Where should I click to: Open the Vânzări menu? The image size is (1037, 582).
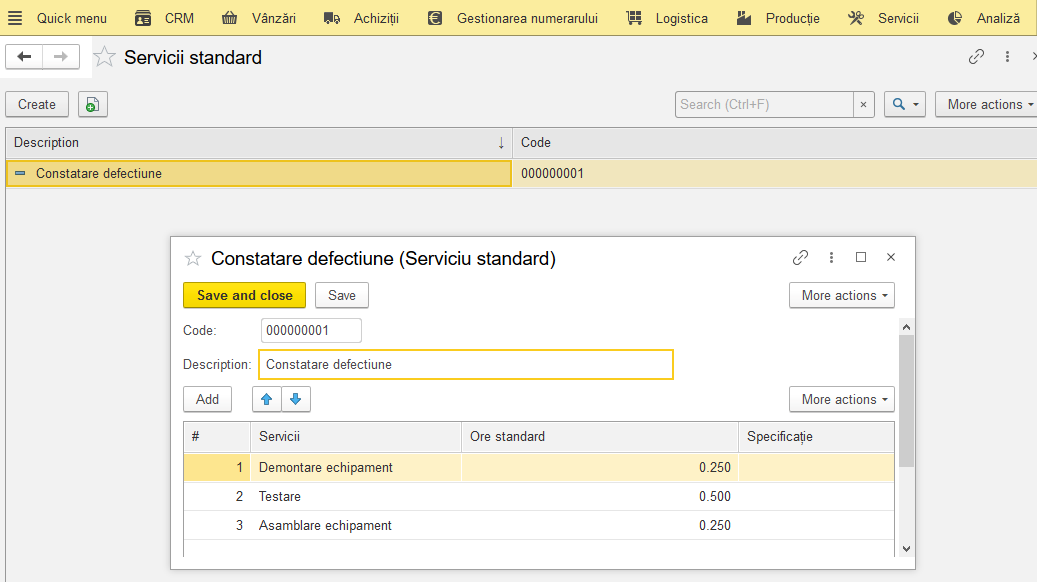click(x=259, y=18)
